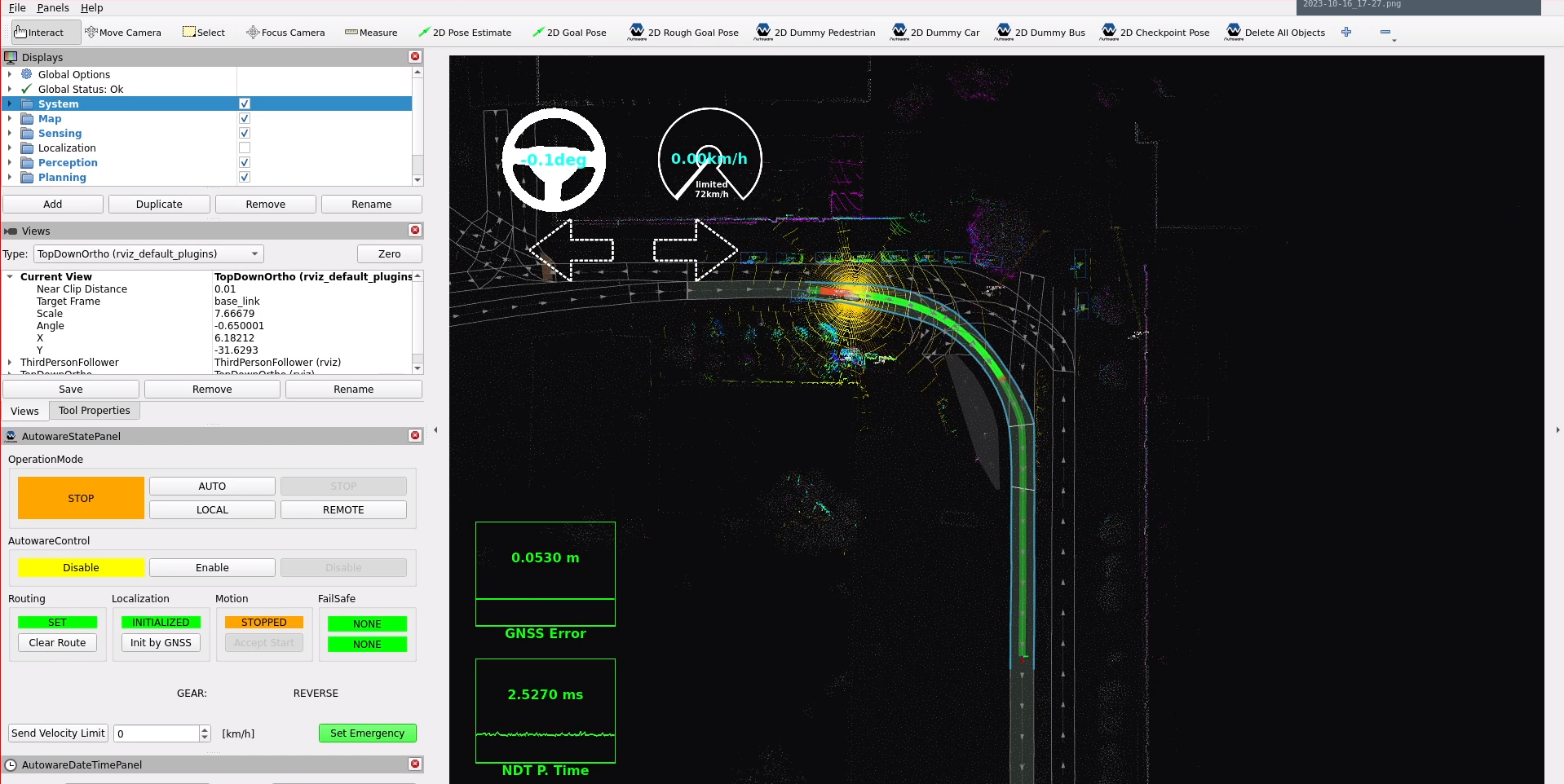Activate the Move Camera tool
This screenshot has height=784, width=1564.
coord(123,33)
